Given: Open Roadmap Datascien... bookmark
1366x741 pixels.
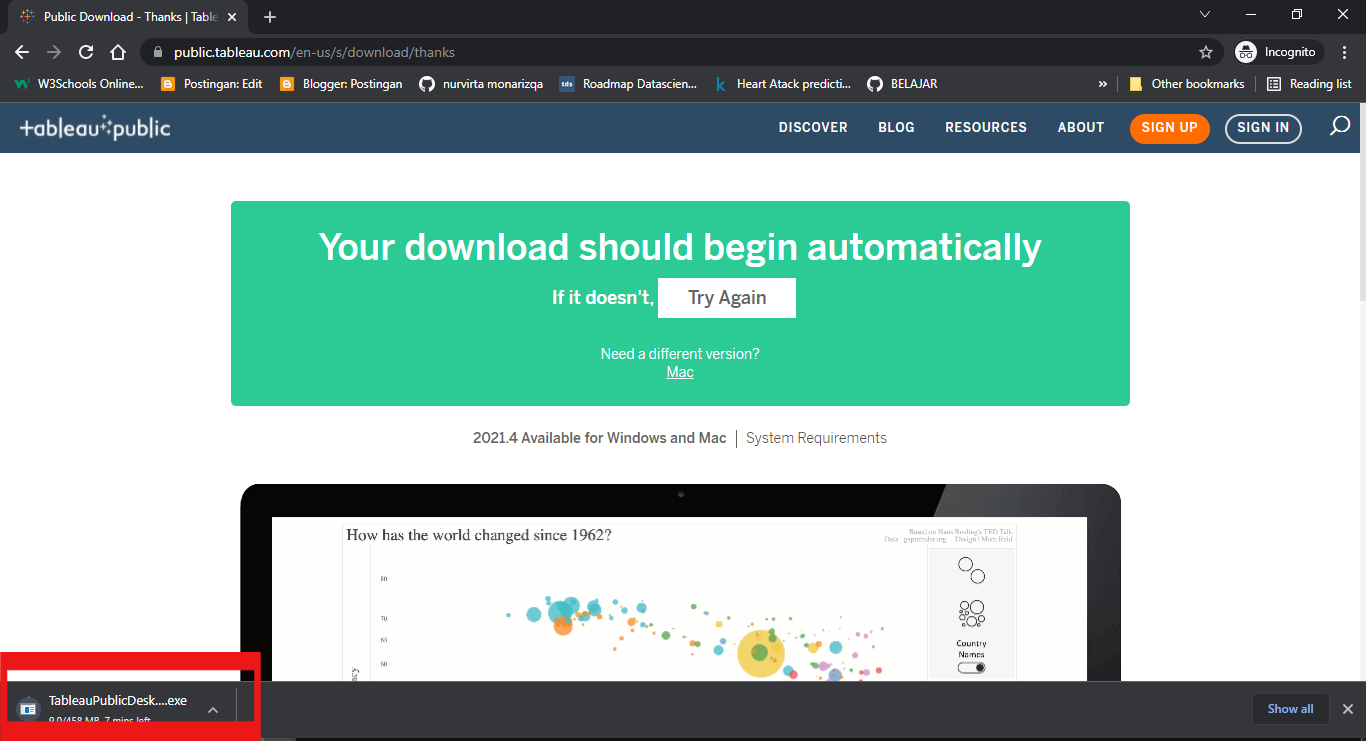Looking at the screenshot, I should [628, 84].
